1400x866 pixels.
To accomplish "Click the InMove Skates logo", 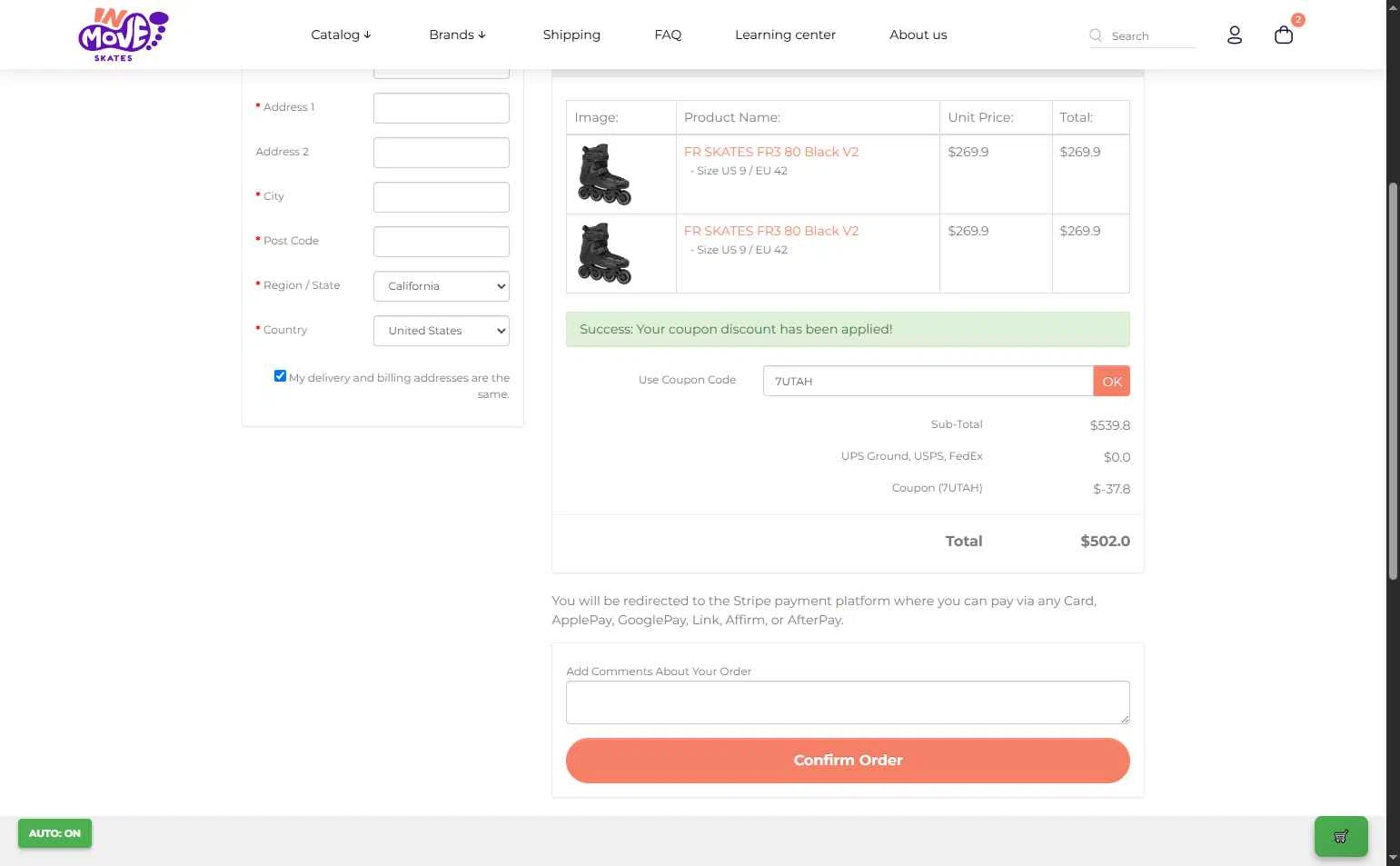I will click(123, 35).
